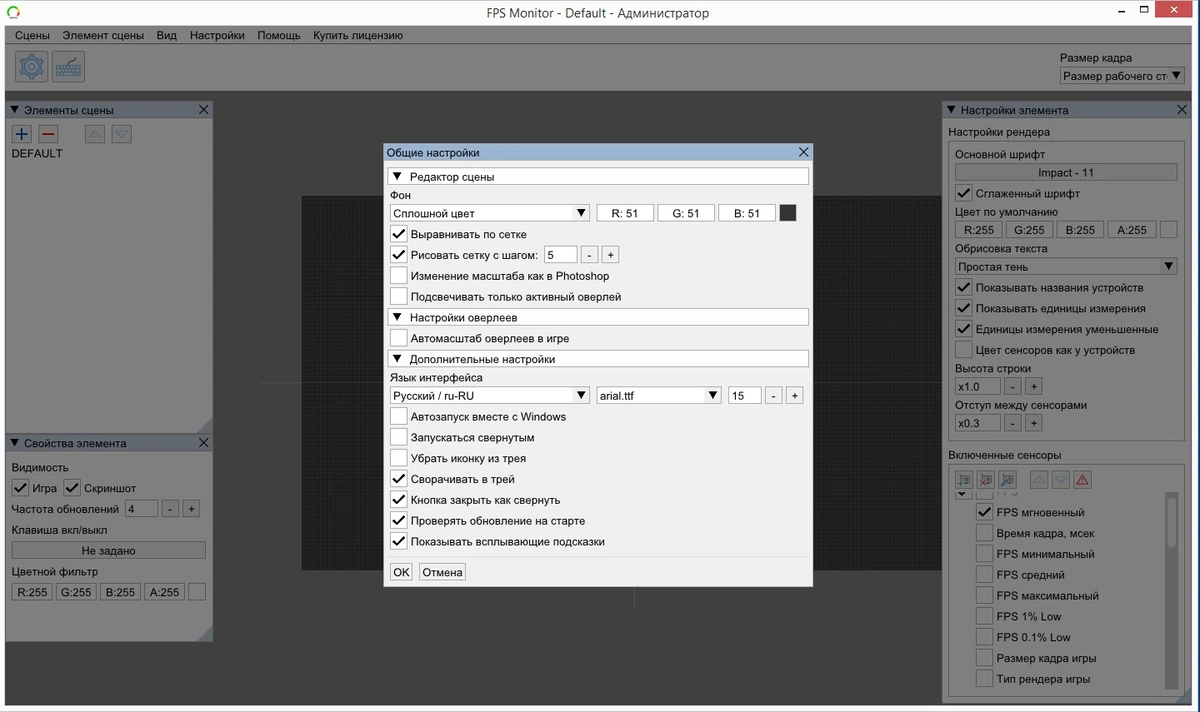Collapse Элементы сцены panel triangle

(15, 110)
